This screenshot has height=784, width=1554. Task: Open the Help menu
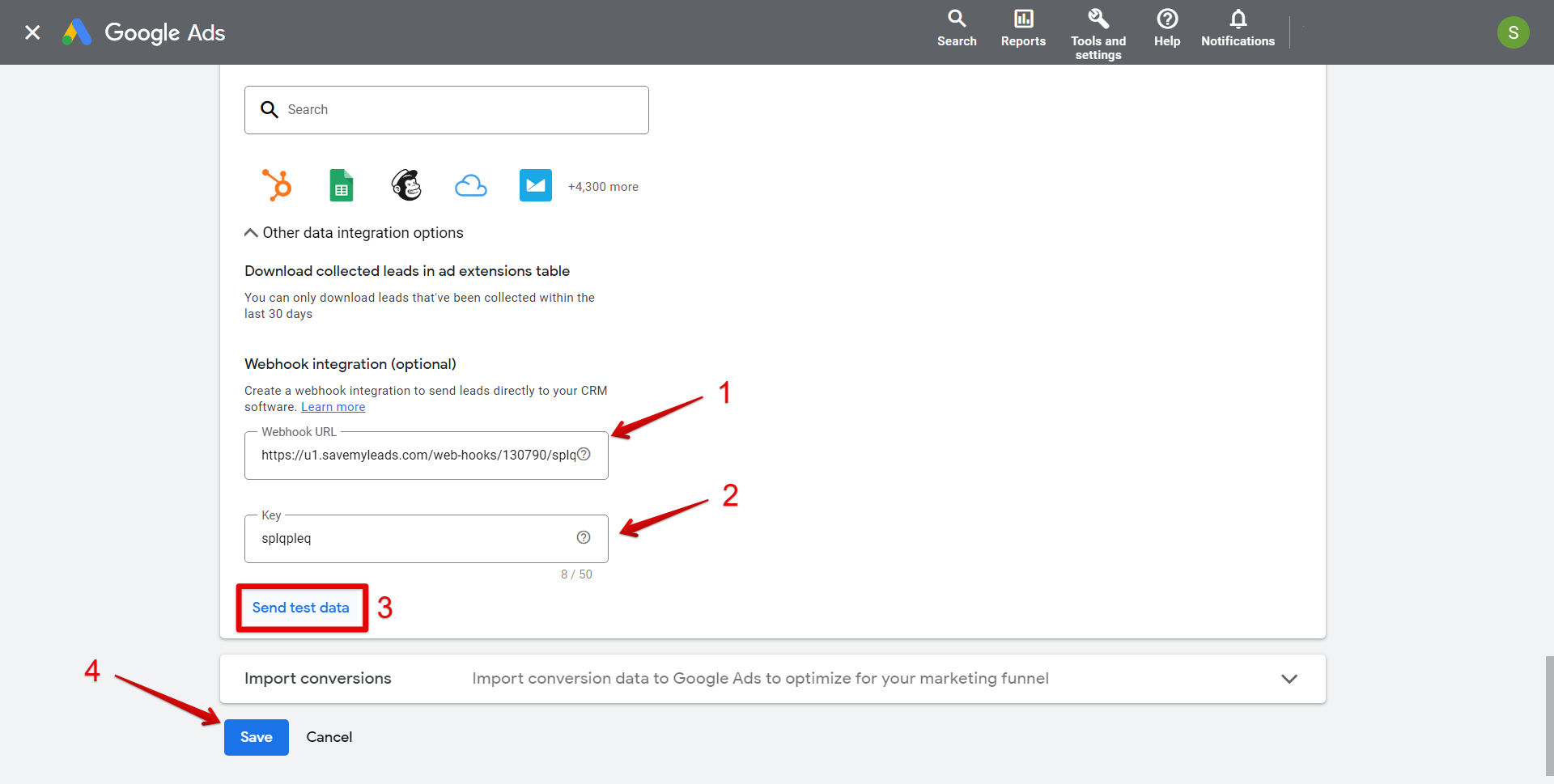click(x=1167, y=28)
